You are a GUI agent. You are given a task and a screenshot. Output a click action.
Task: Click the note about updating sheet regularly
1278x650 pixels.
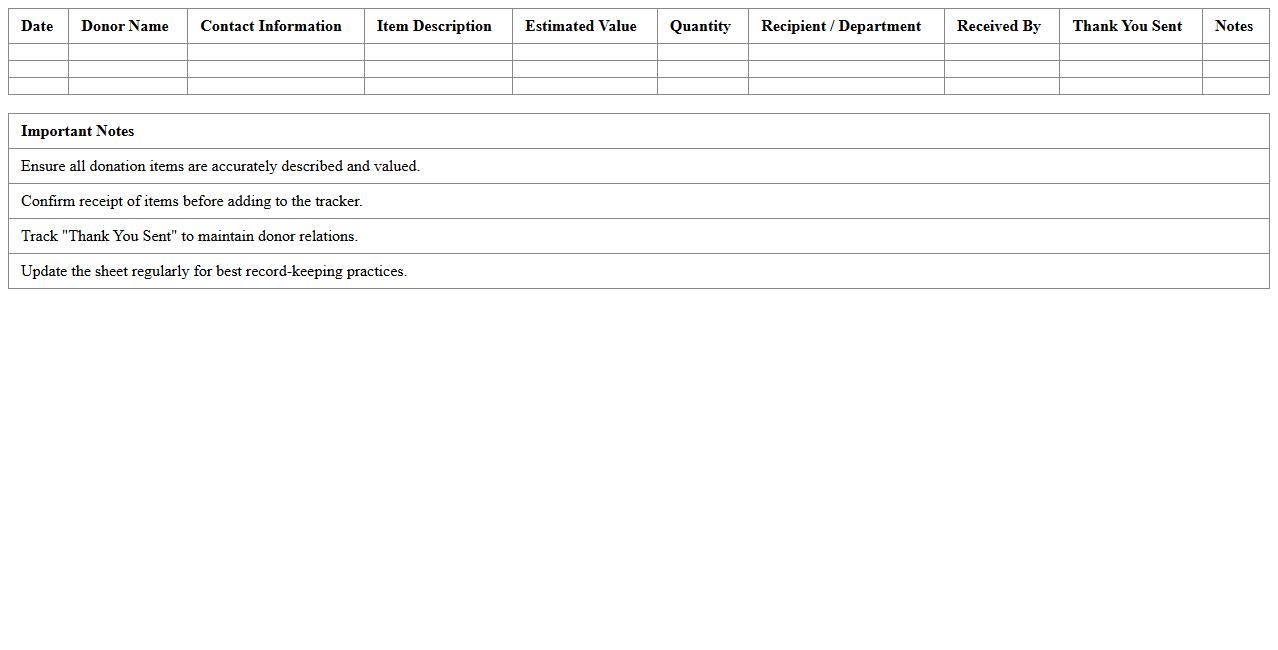pos(214,271)
